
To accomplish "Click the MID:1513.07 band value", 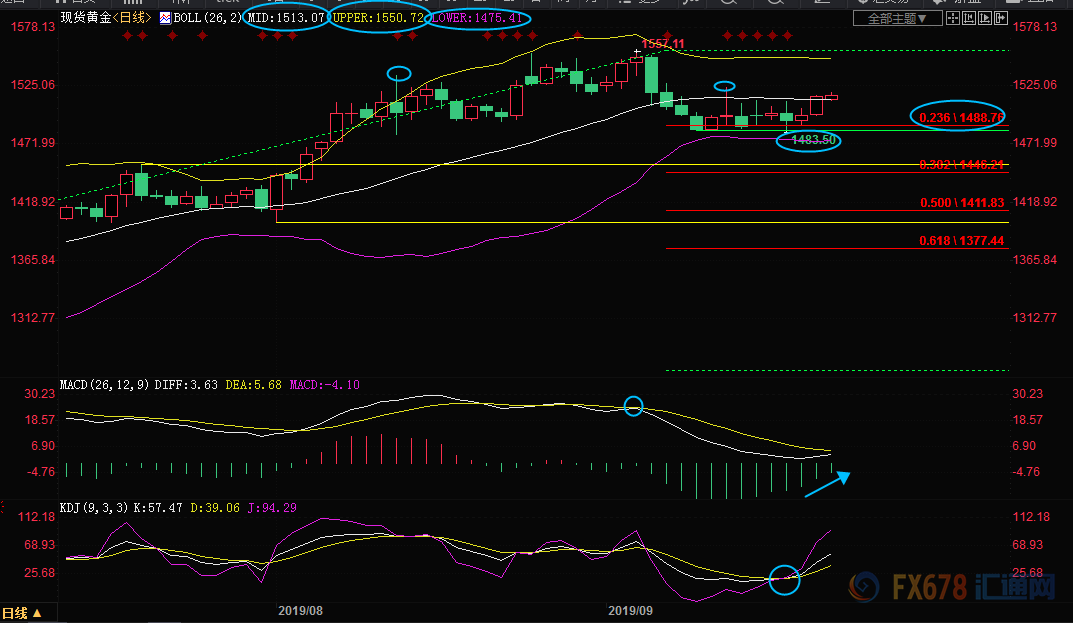I will (x=285, y=18).
